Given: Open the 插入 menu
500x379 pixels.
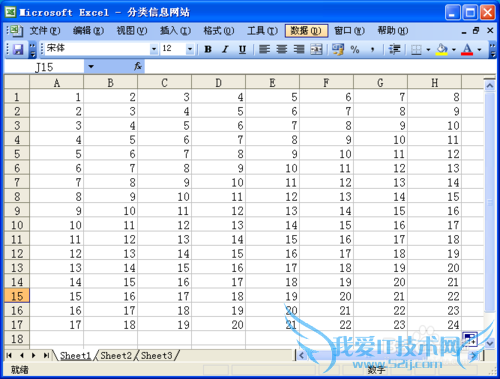Looking at the screenshot, I should pos(176,31).
